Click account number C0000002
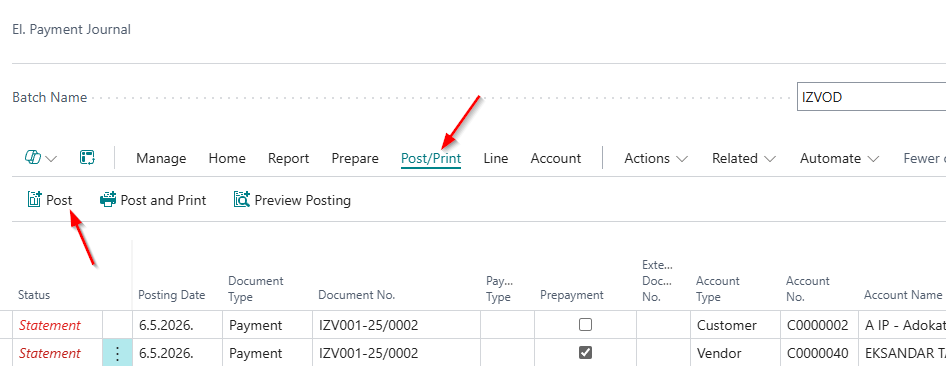 pos(817,326)
